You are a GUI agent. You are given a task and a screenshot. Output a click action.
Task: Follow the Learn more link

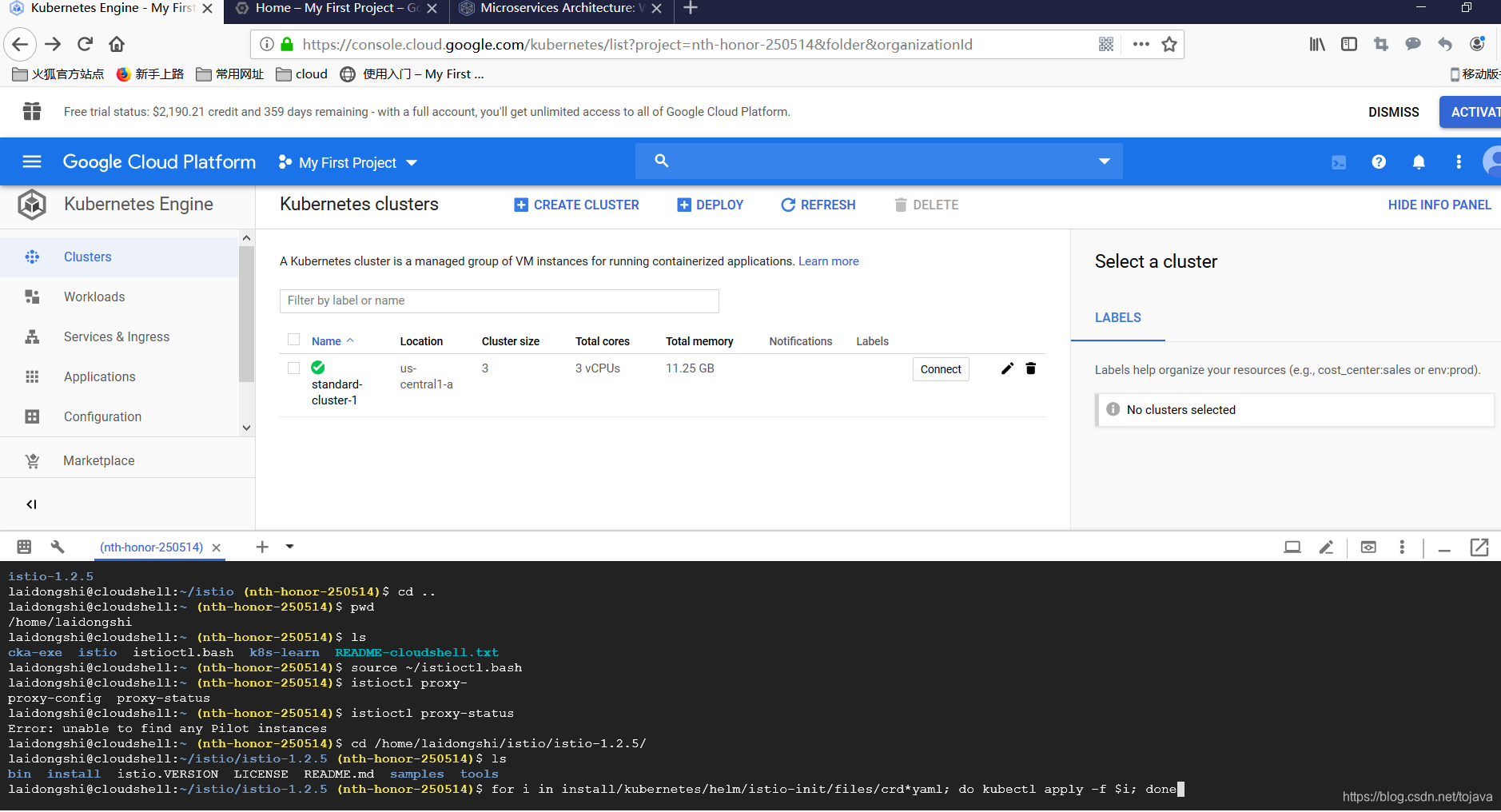pyautogui.click(x=828, y=261)
